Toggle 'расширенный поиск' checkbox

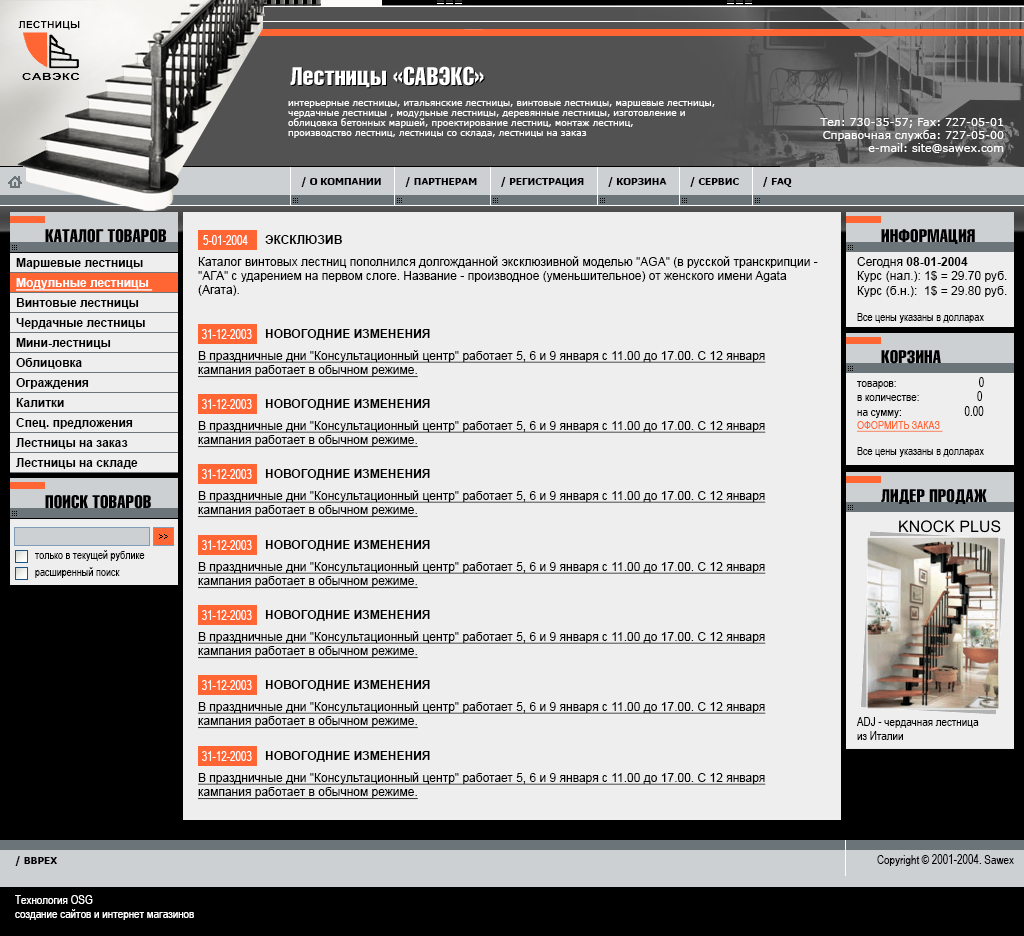click(x=22, y=573)
